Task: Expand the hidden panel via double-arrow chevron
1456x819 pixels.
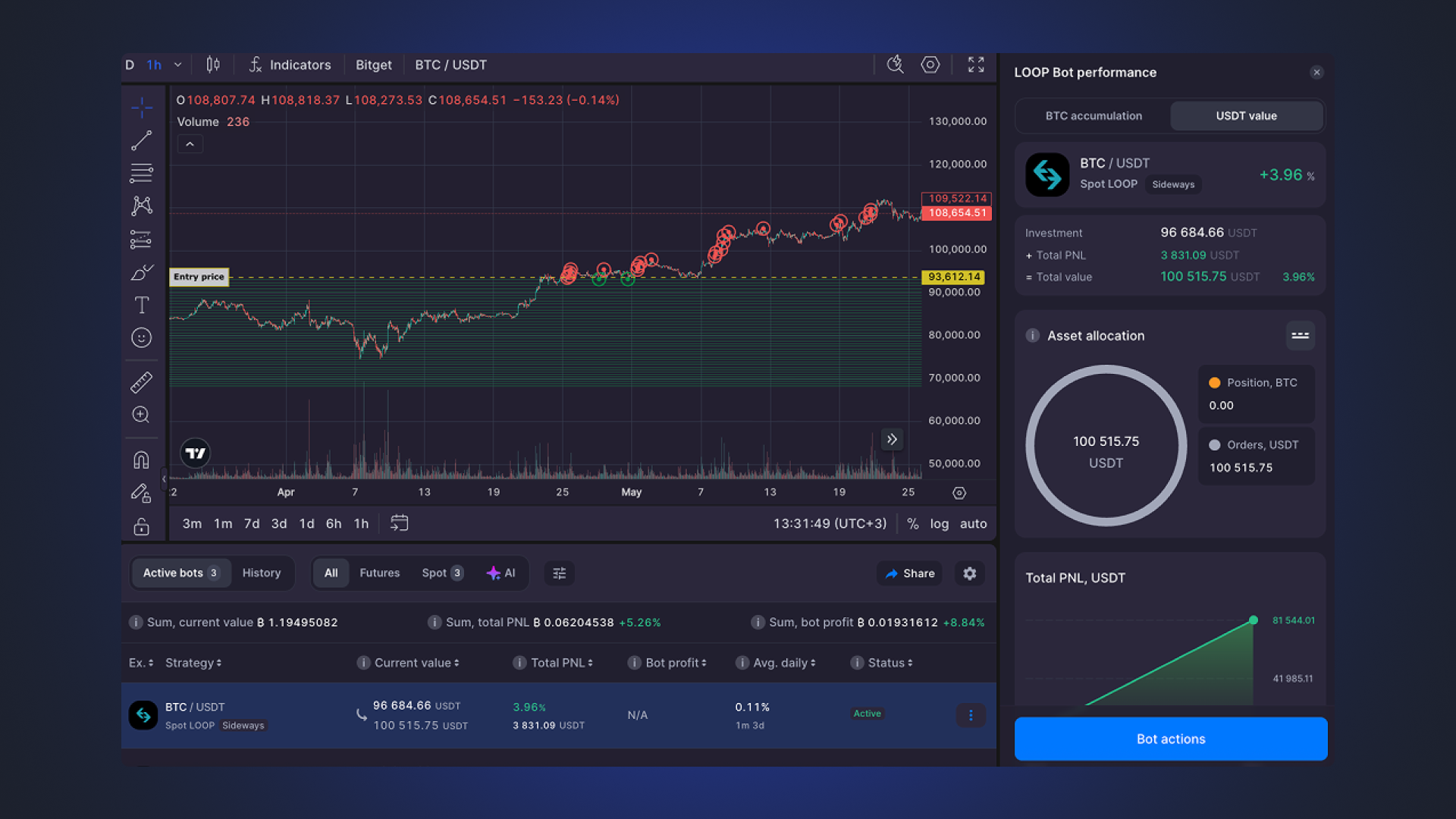Action: pyautogui.click(x=892, y=439)
